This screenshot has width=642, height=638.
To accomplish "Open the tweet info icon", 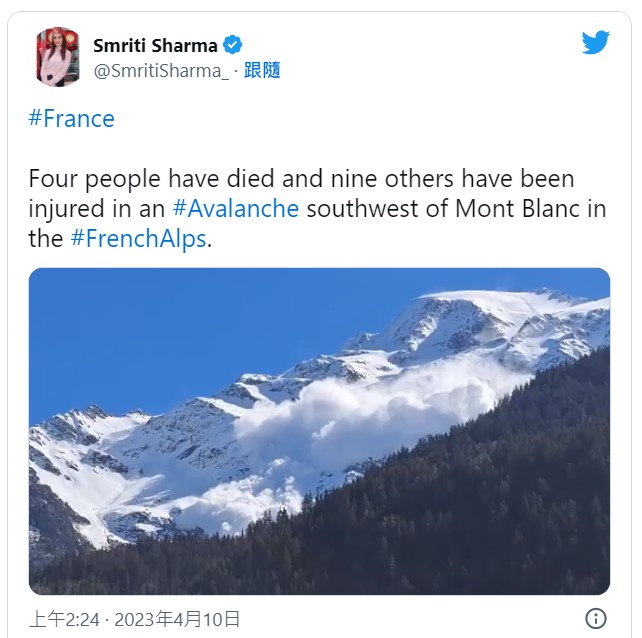I will pos(595,617).
